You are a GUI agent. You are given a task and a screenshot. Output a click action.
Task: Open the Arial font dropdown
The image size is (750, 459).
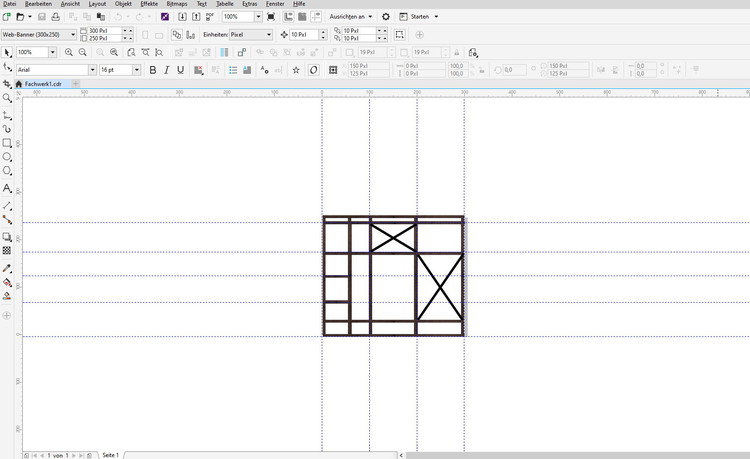(x=93, y=70)
